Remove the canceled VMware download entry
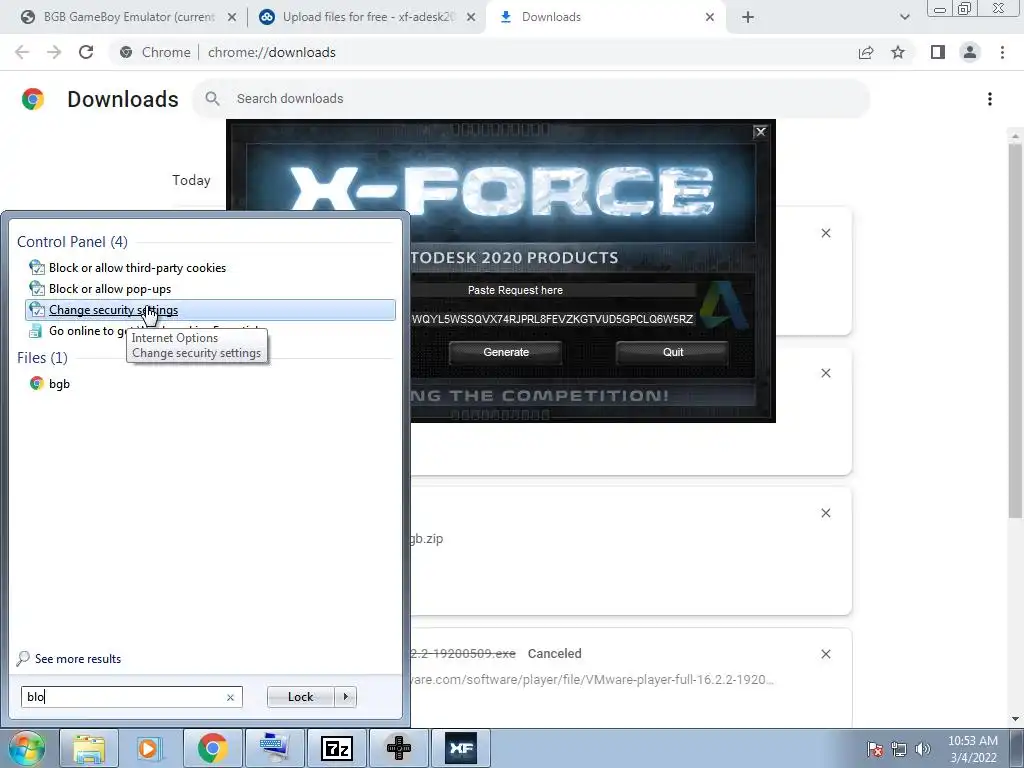Screen dimensions: 1024x768 tap(825, 654)
